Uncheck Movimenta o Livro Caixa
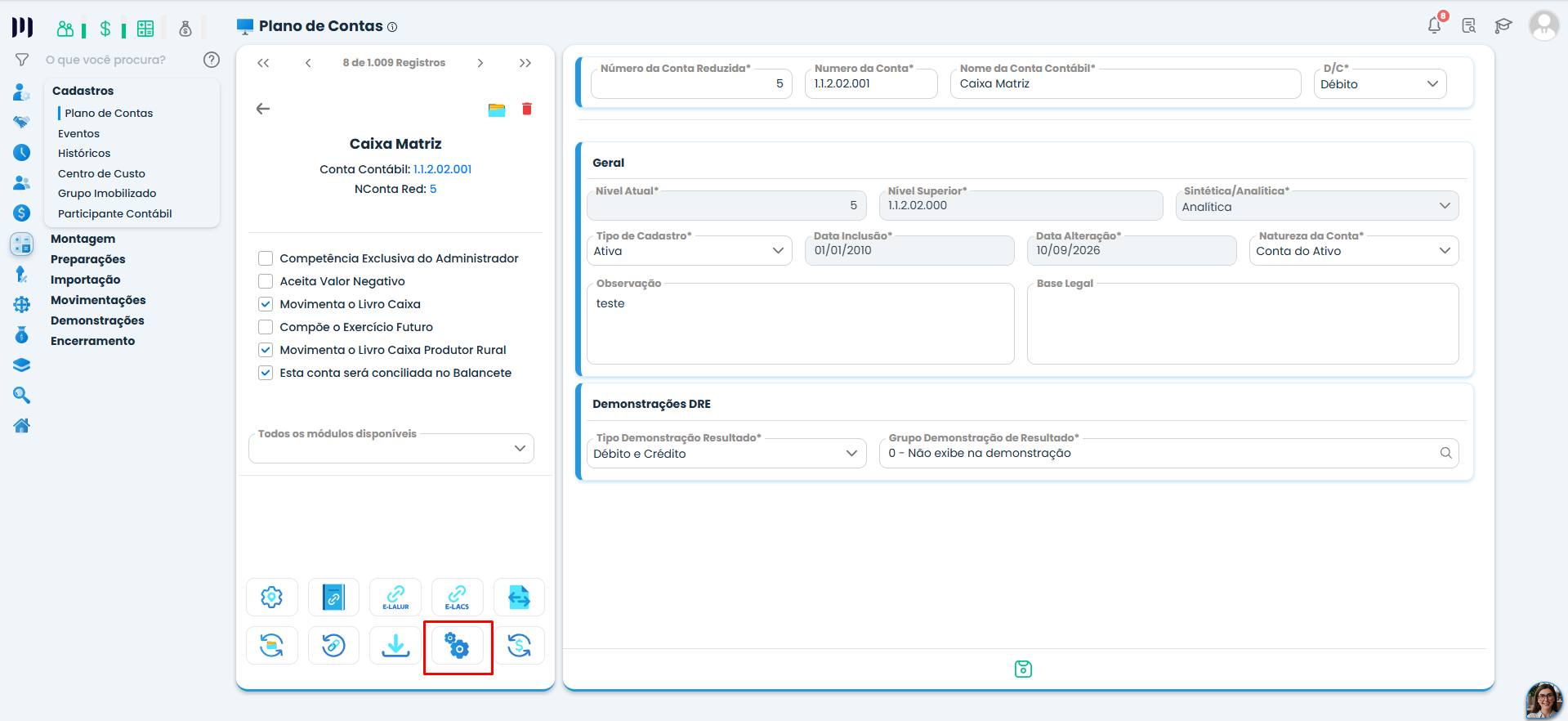 266,304
